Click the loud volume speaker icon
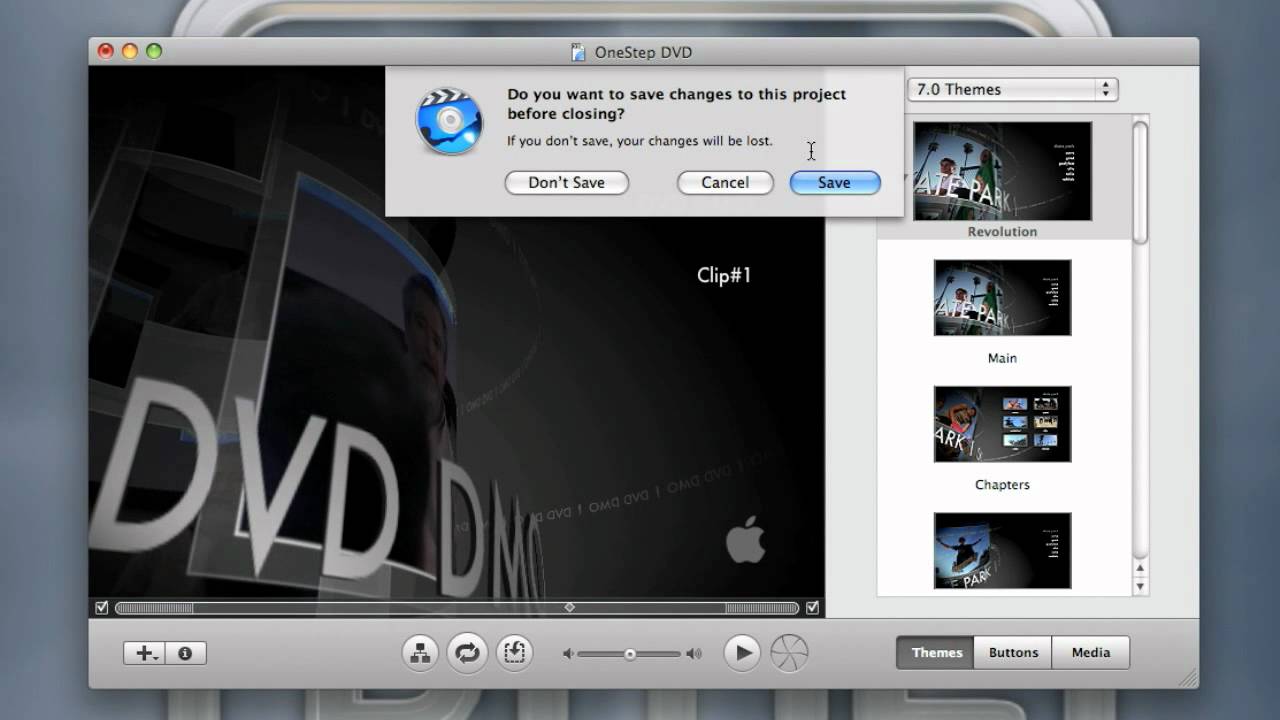This screenshot has width=1280, height=720. point(694,654)
